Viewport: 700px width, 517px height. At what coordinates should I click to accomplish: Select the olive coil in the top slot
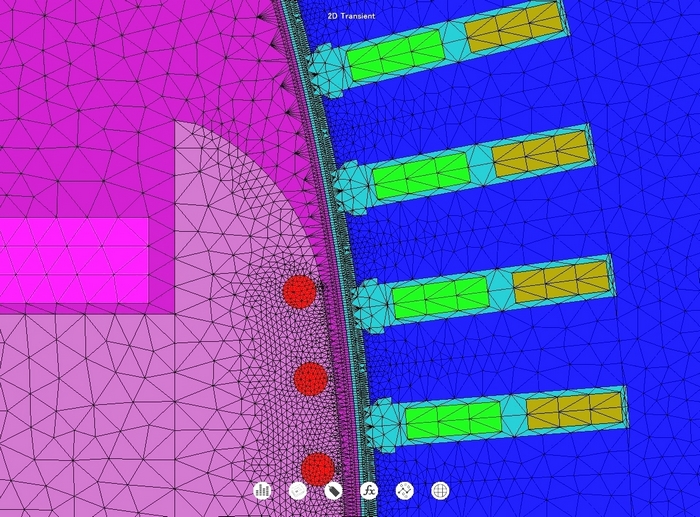(513, 27)
